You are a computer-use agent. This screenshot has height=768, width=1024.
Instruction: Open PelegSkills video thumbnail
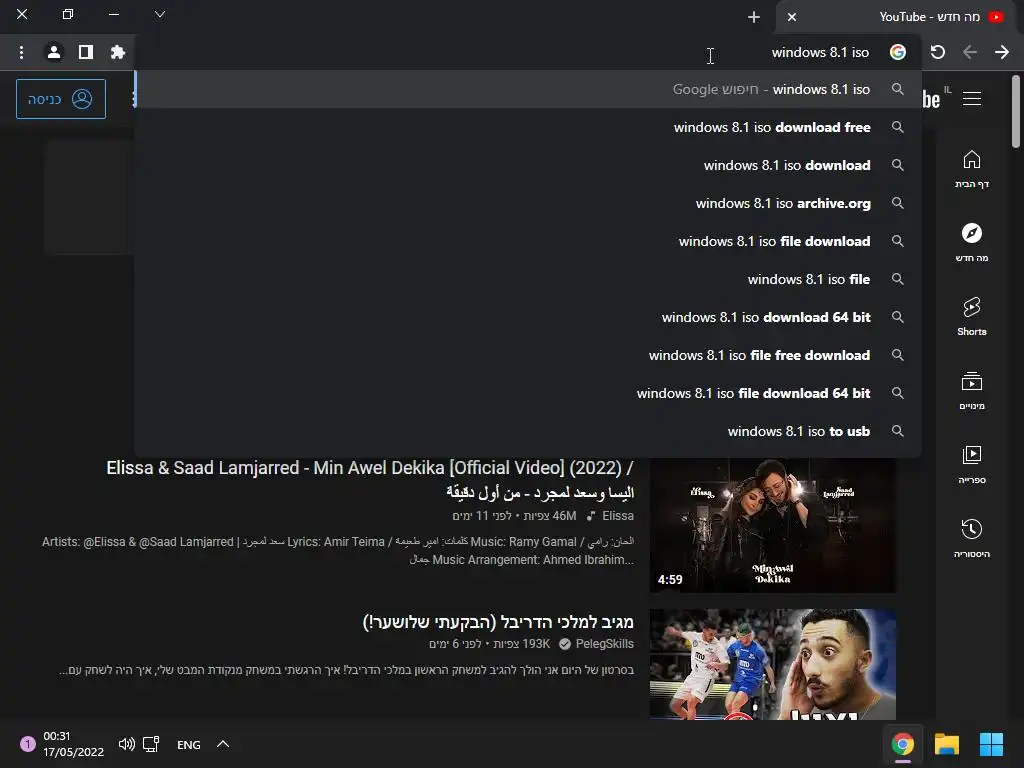pyautogui.click(x=773, y=664)
